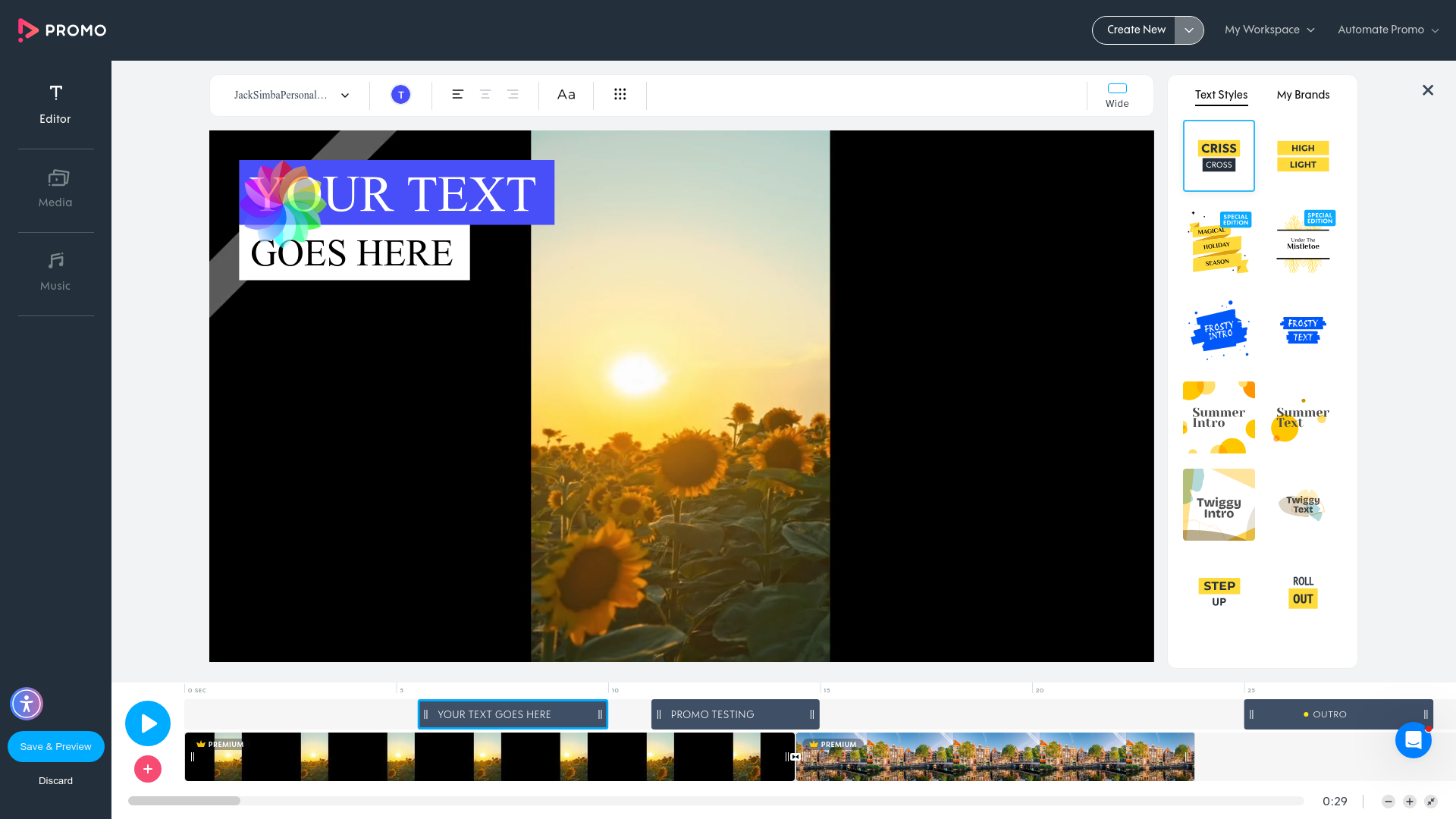Screen dimensions: 1456x819
Task: Open the My Workspace menu
Action: [x=1269, y=30]
